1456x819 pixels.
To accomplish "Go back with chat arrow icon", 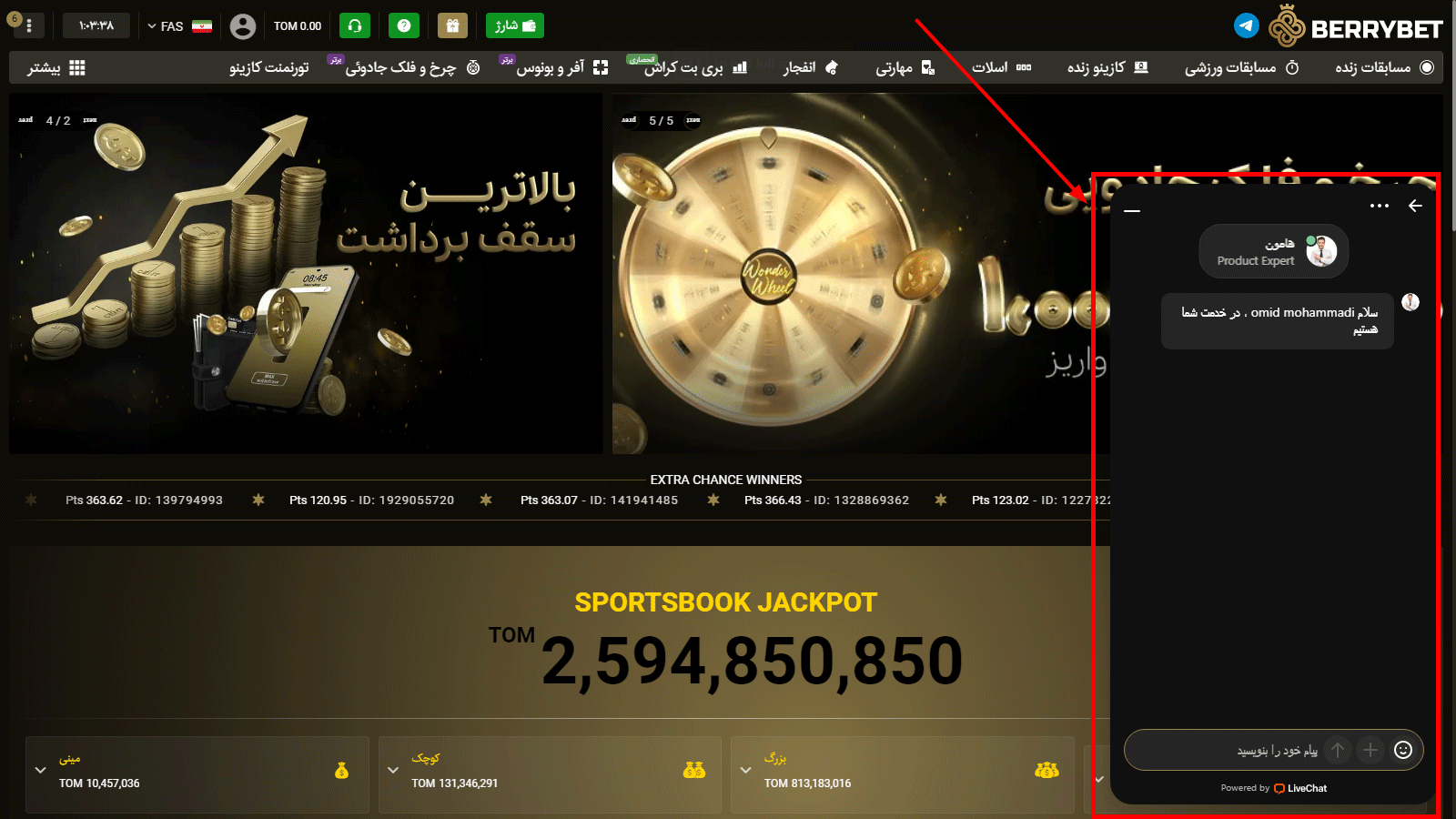I will click(x=1415, y=206).
